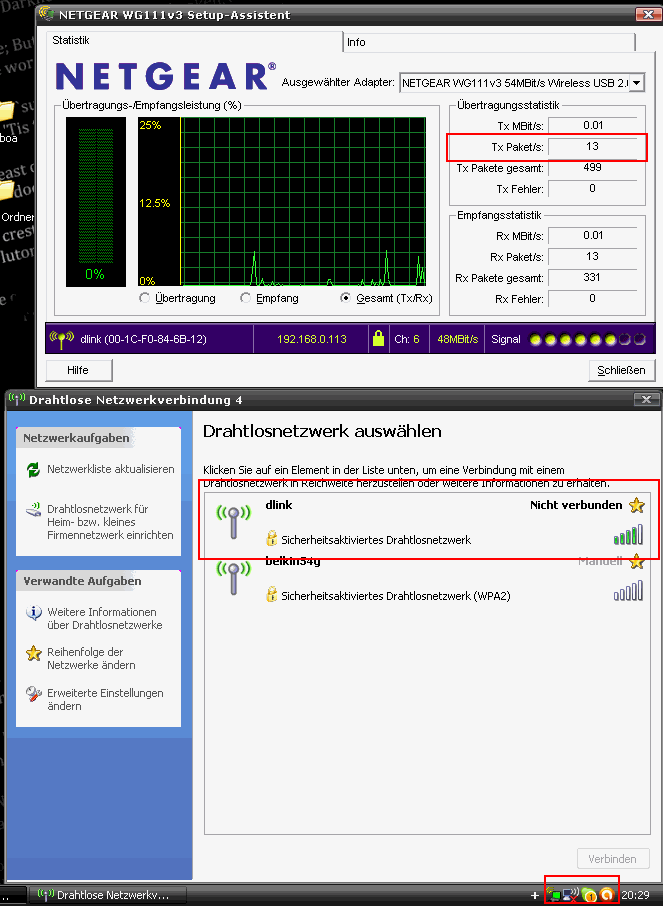Click the wireless network setup wizard icon
Viewport: 663px width, 906px height.
34,510
